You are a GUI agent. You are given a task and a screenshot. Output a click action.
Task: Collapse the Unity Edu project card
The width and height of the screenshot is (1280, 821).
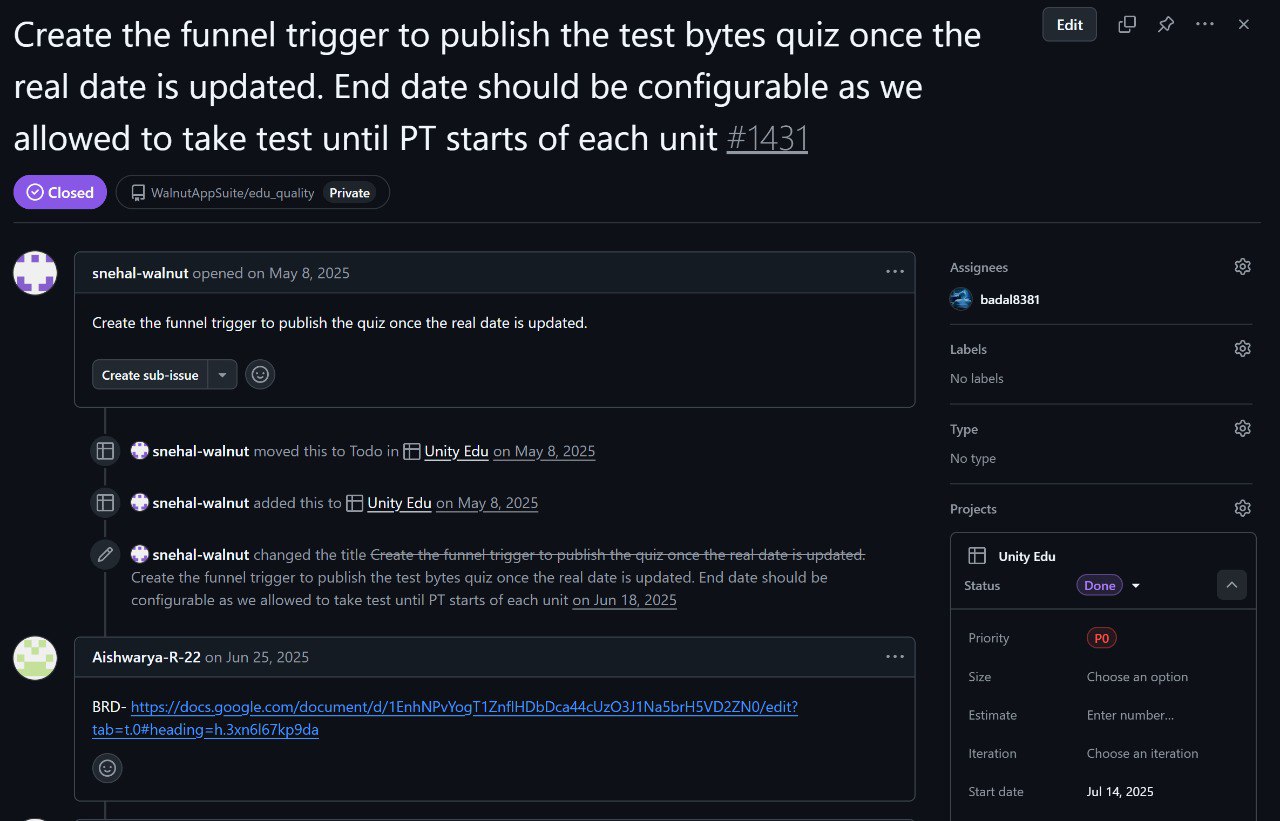[x=1231, y=585]
